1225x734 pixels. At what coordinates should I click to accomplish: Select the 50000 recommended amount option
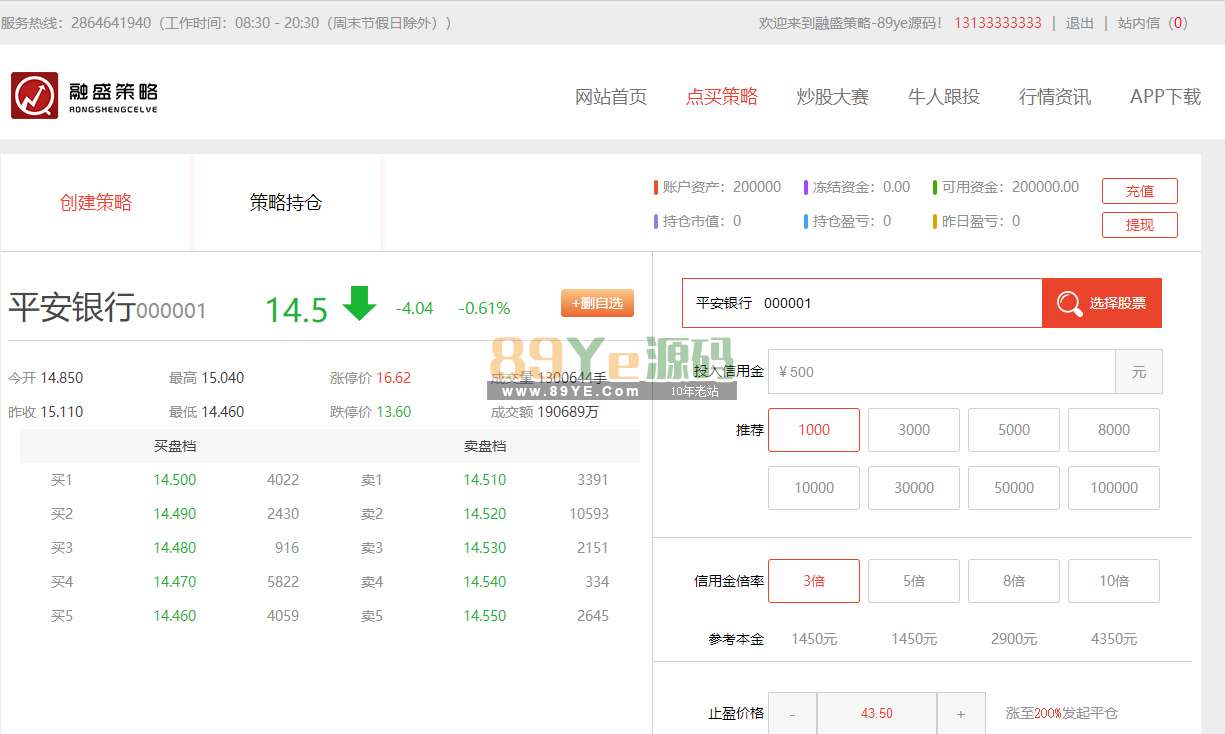(1014, 488)
